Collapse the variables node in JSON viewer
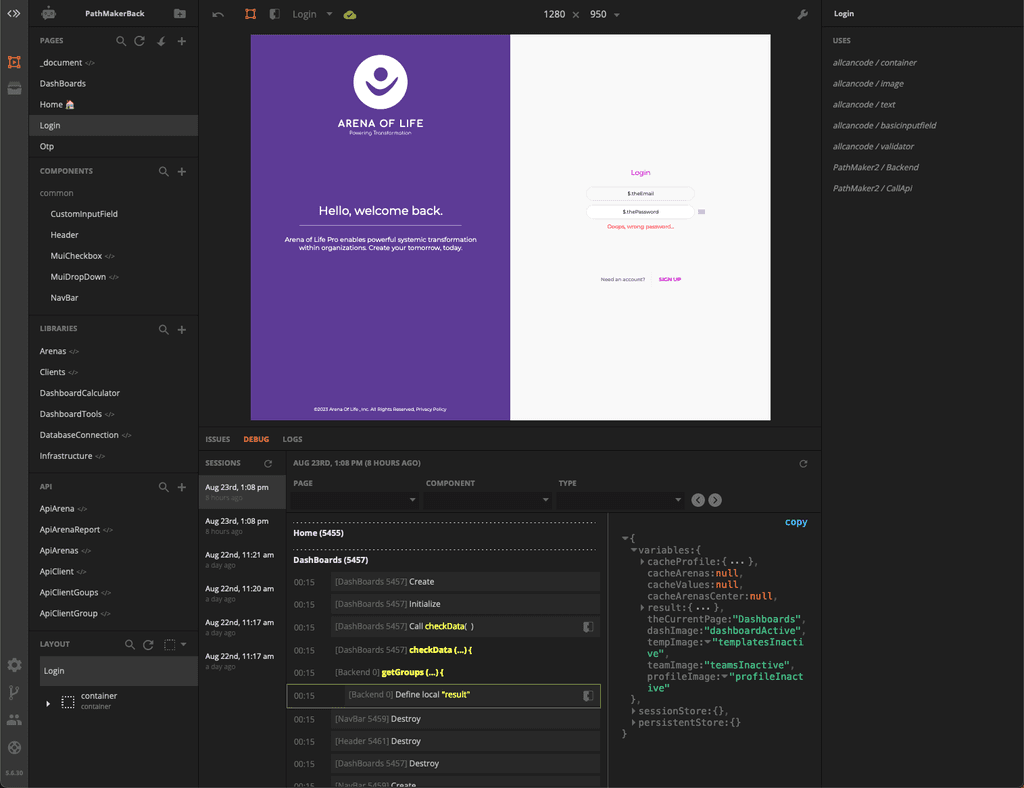1024x788 pixels. click(x=633, y=550)
